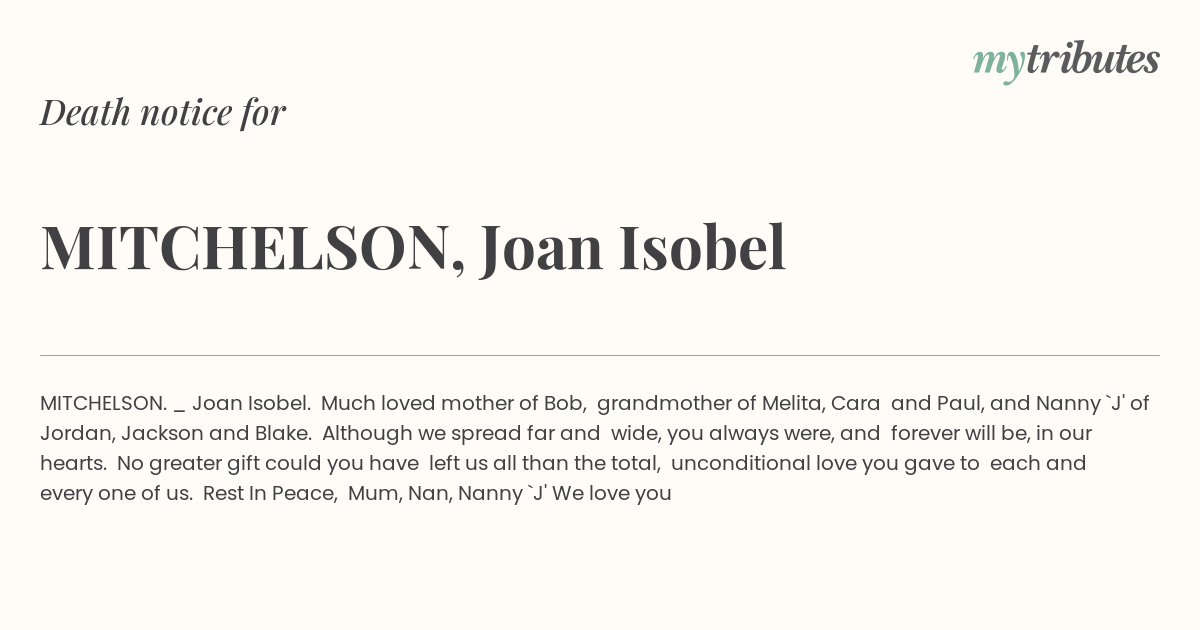Click the dark "tributes" part of logo
1200x630 pixels.
1092,59
